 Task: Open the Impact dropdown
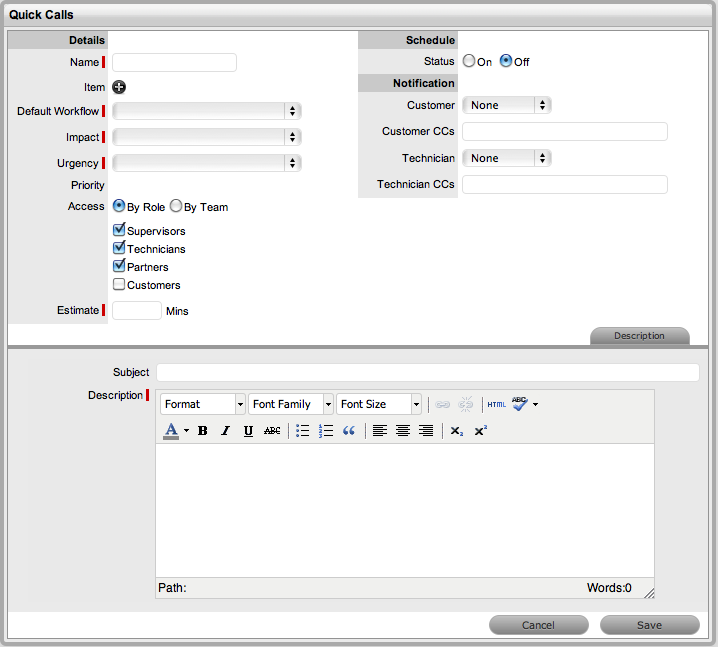(x=207, y=137)
